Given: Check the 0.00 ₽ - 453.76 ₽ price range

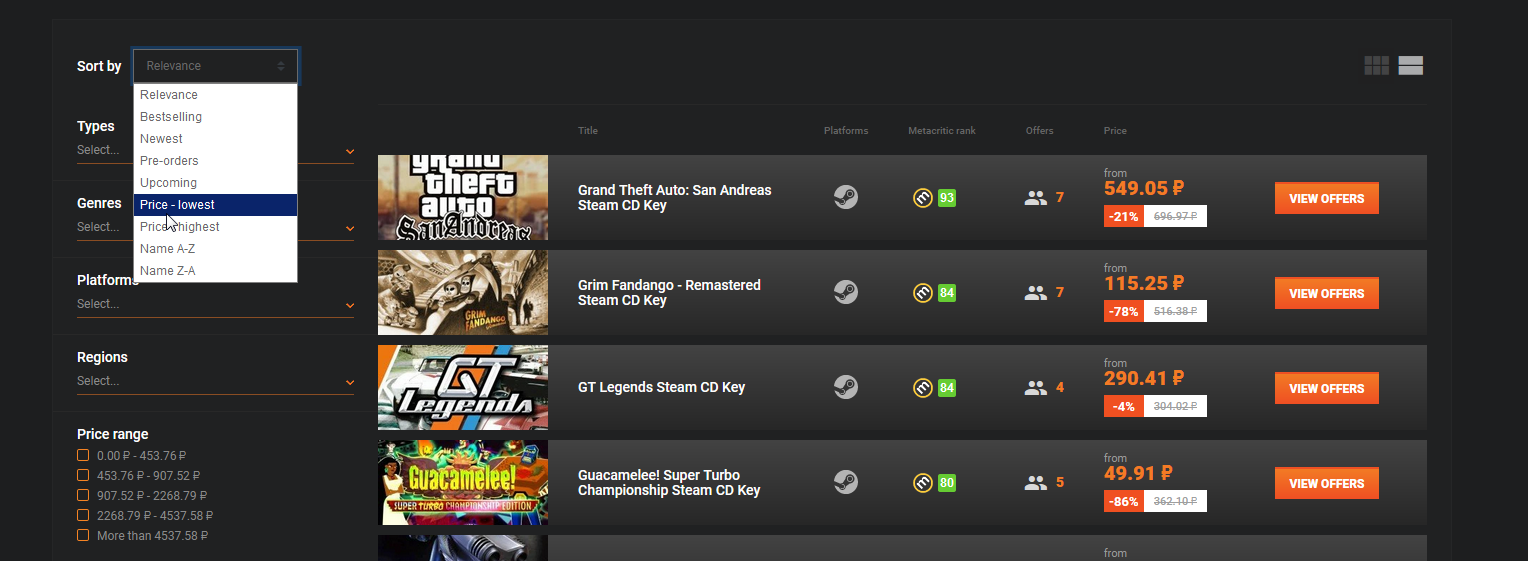Looking at the screenshot, I should click(x=83, y=456).
